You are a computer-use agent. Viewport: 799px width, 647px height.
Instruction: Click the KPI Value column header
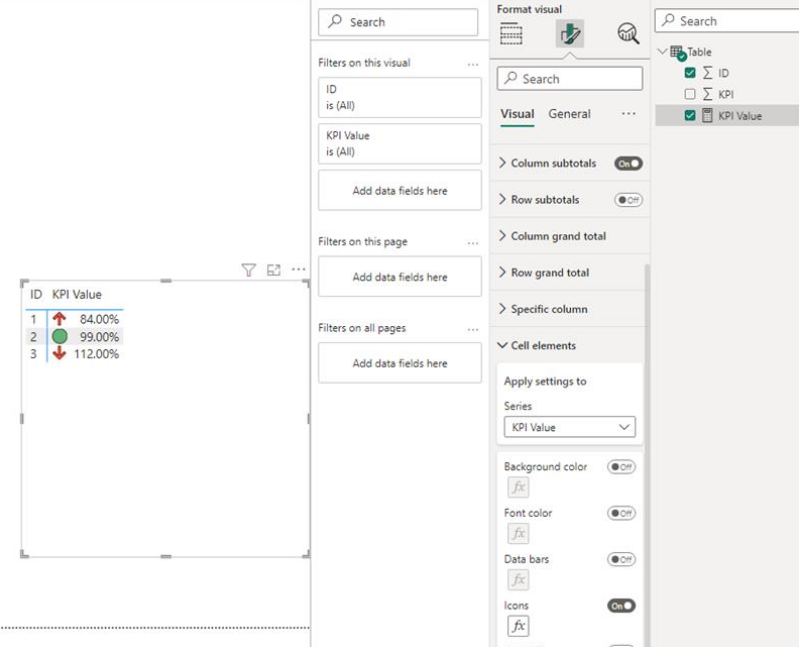[77, 294]
